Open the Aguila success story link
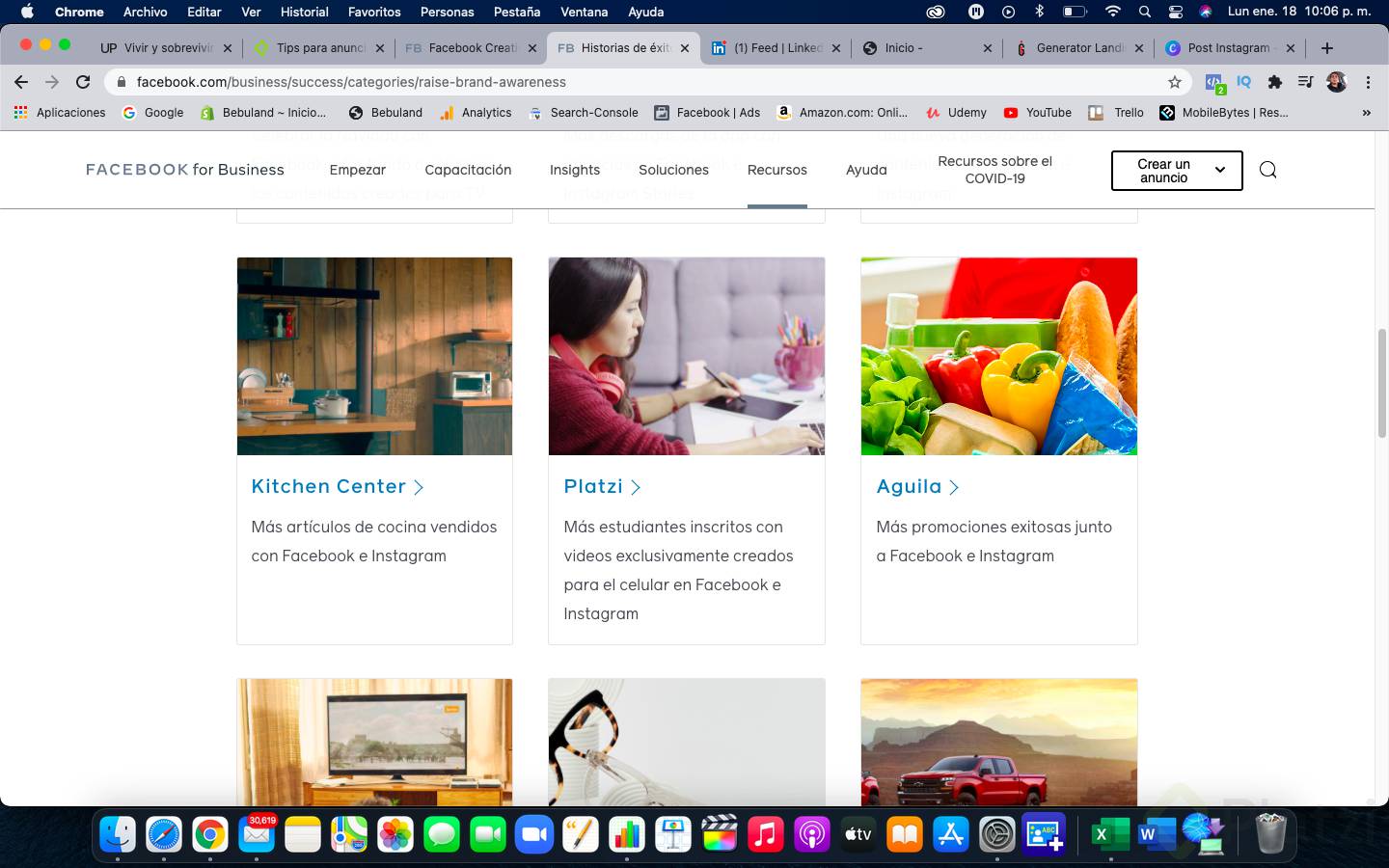 point(909,487)
